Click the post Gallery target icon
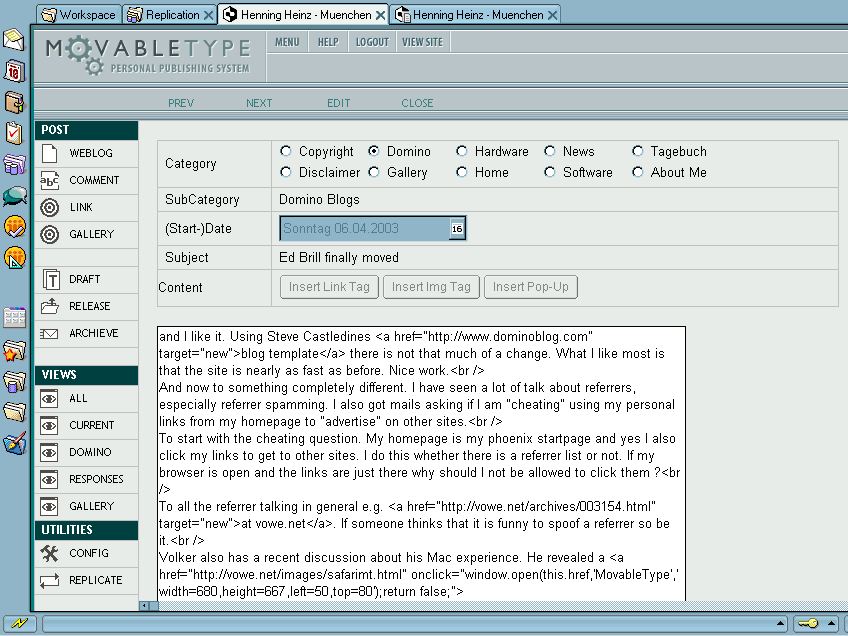The width and height of the screenshot is (848, 636). tap(50, 234)
